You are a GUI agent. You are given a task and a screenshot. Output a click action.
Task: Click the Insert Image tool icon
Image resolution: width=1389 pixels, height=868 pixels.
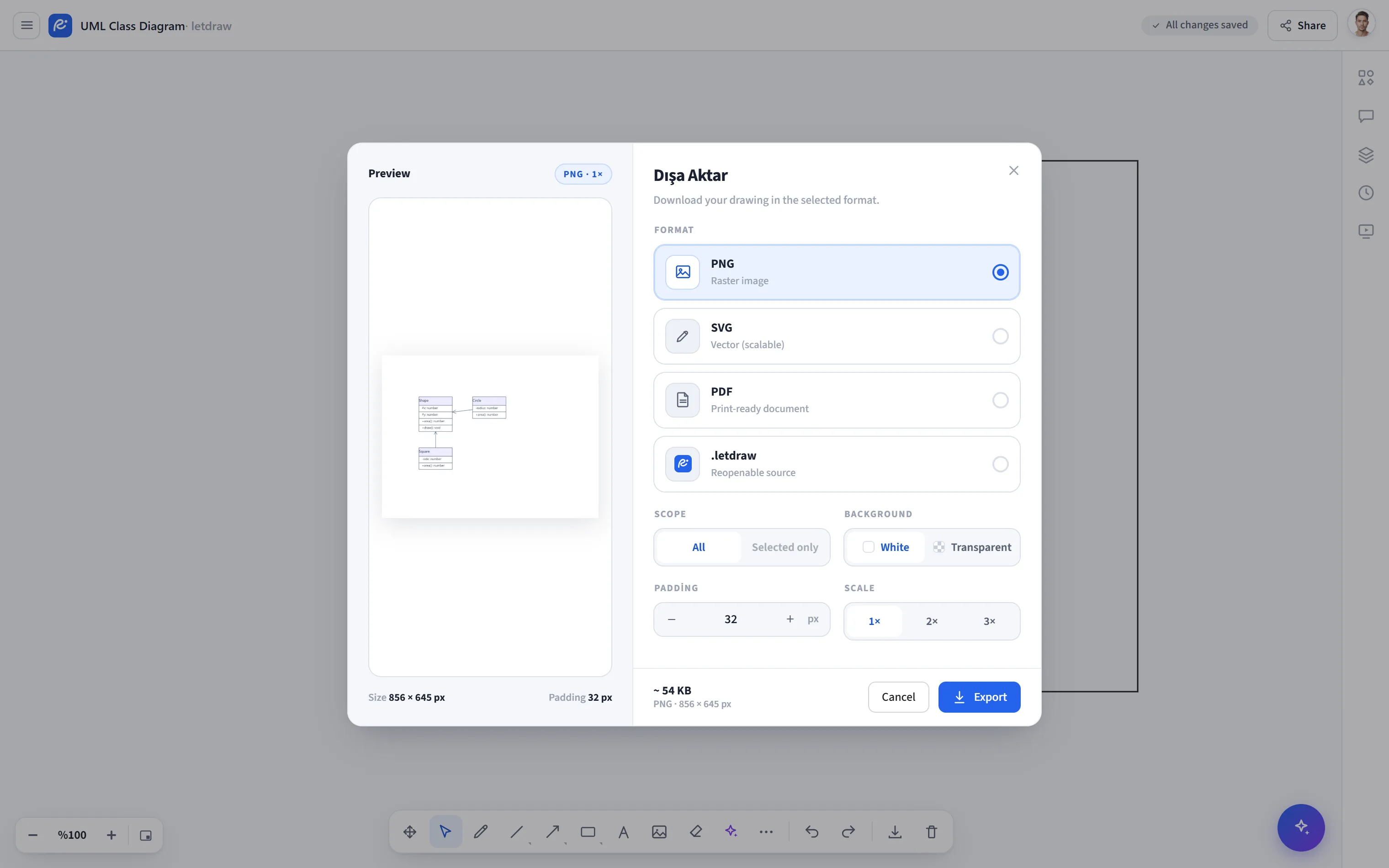coord(659,831)
